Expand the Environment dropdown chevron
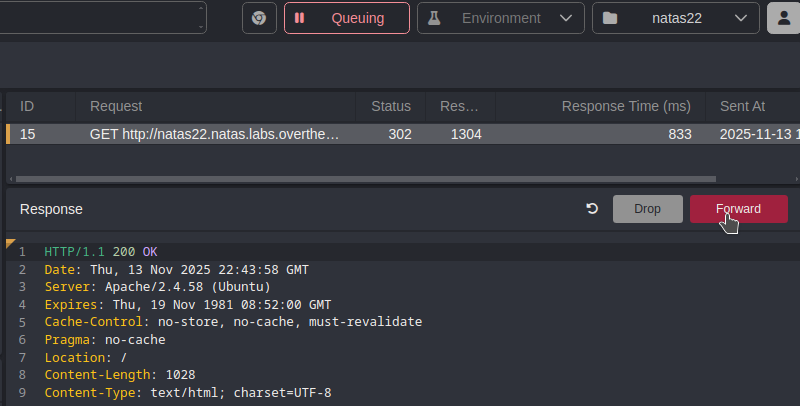This screenshot has height=406, width=800. tap(566, 18)
